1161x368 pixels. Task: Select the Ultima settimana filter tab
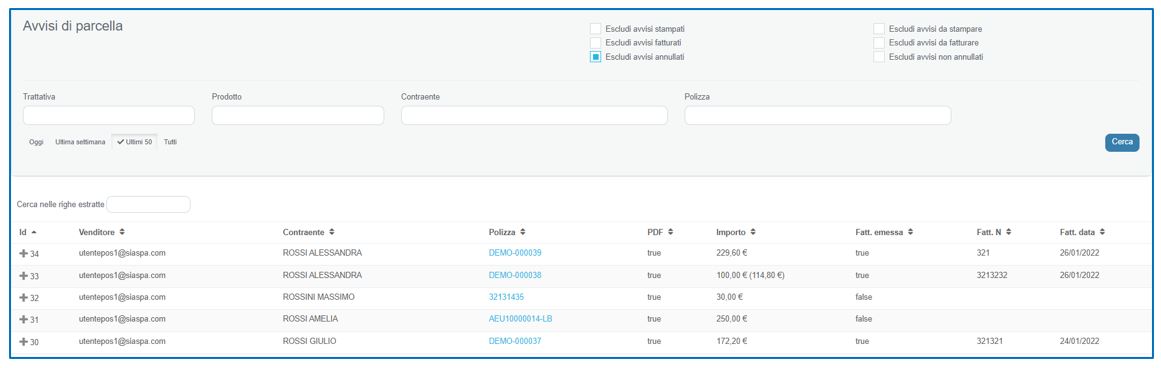click(x=80, y=141)
